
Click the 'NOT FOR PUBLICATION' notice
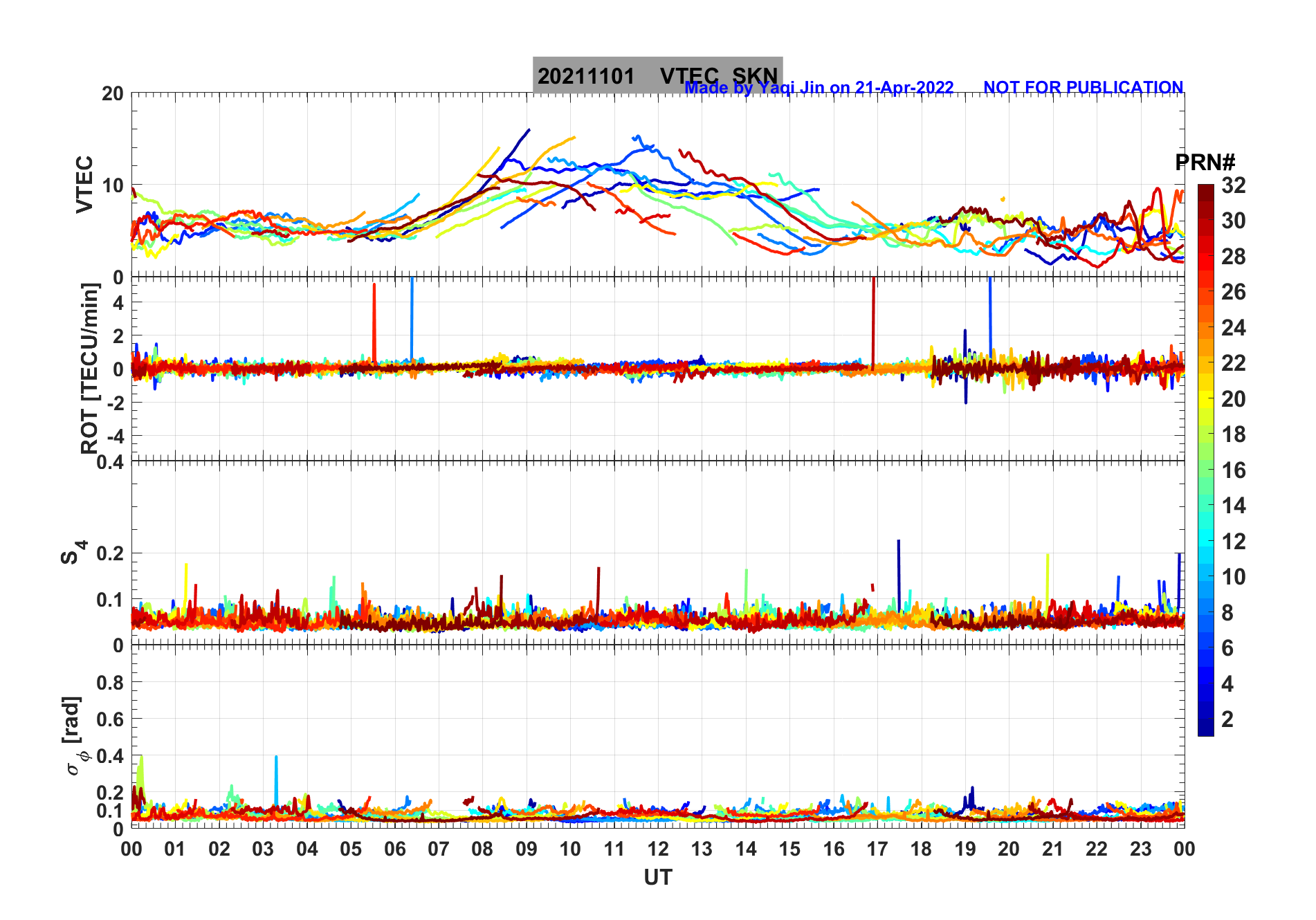tap(1083, 88)
